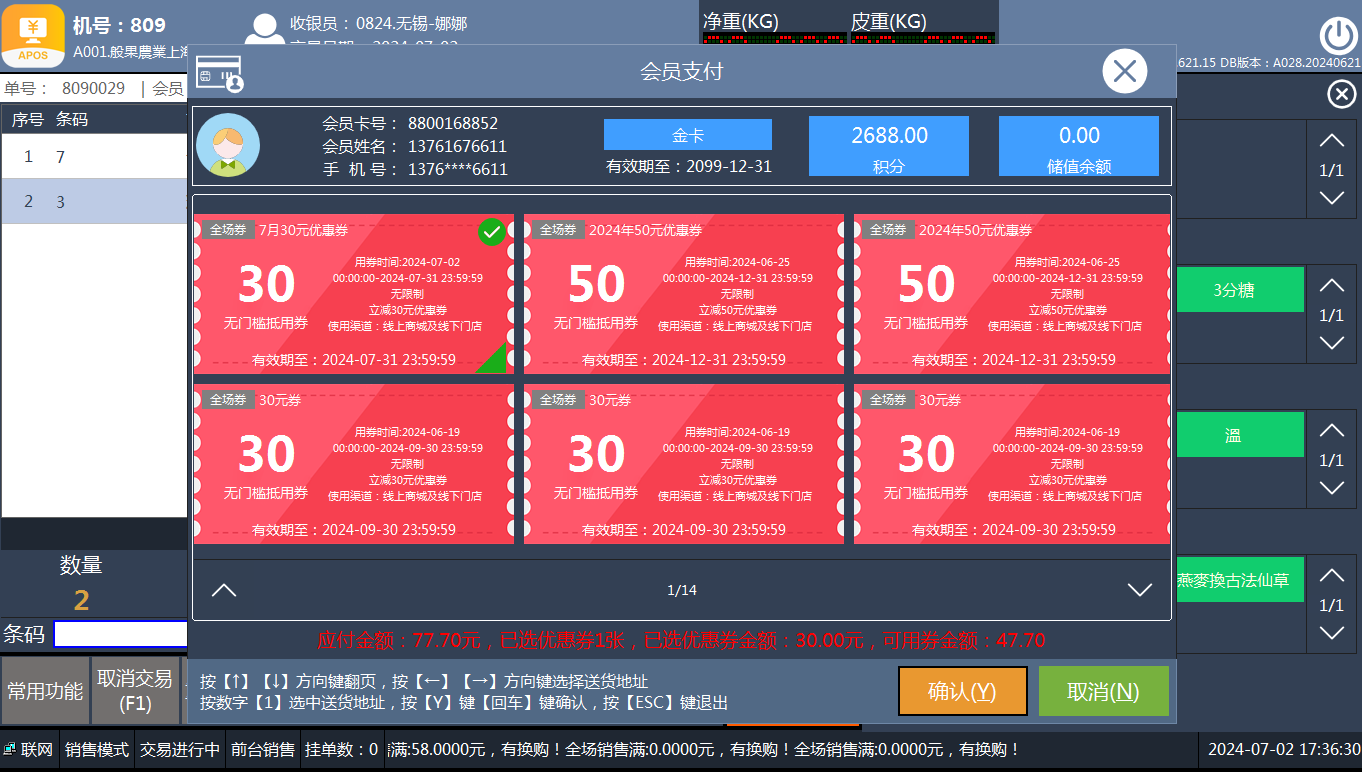The image size is (1362, 772).
Task: Select the 3分糖 option
Action: click(1240, 290)
